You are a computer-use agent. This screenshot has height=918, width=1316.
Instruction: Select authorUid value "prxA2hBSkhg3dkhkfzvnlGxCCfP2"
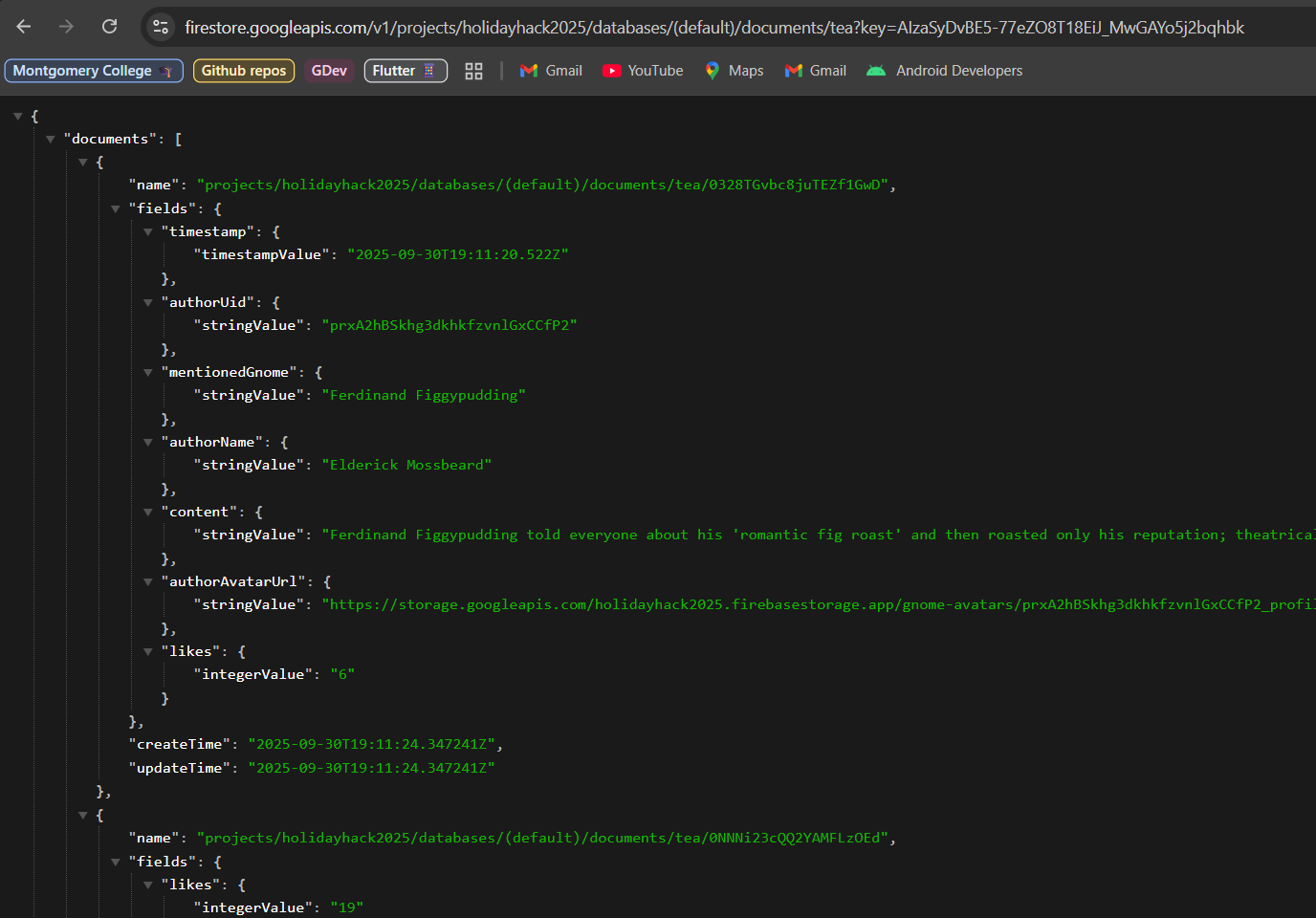(450, 325)
